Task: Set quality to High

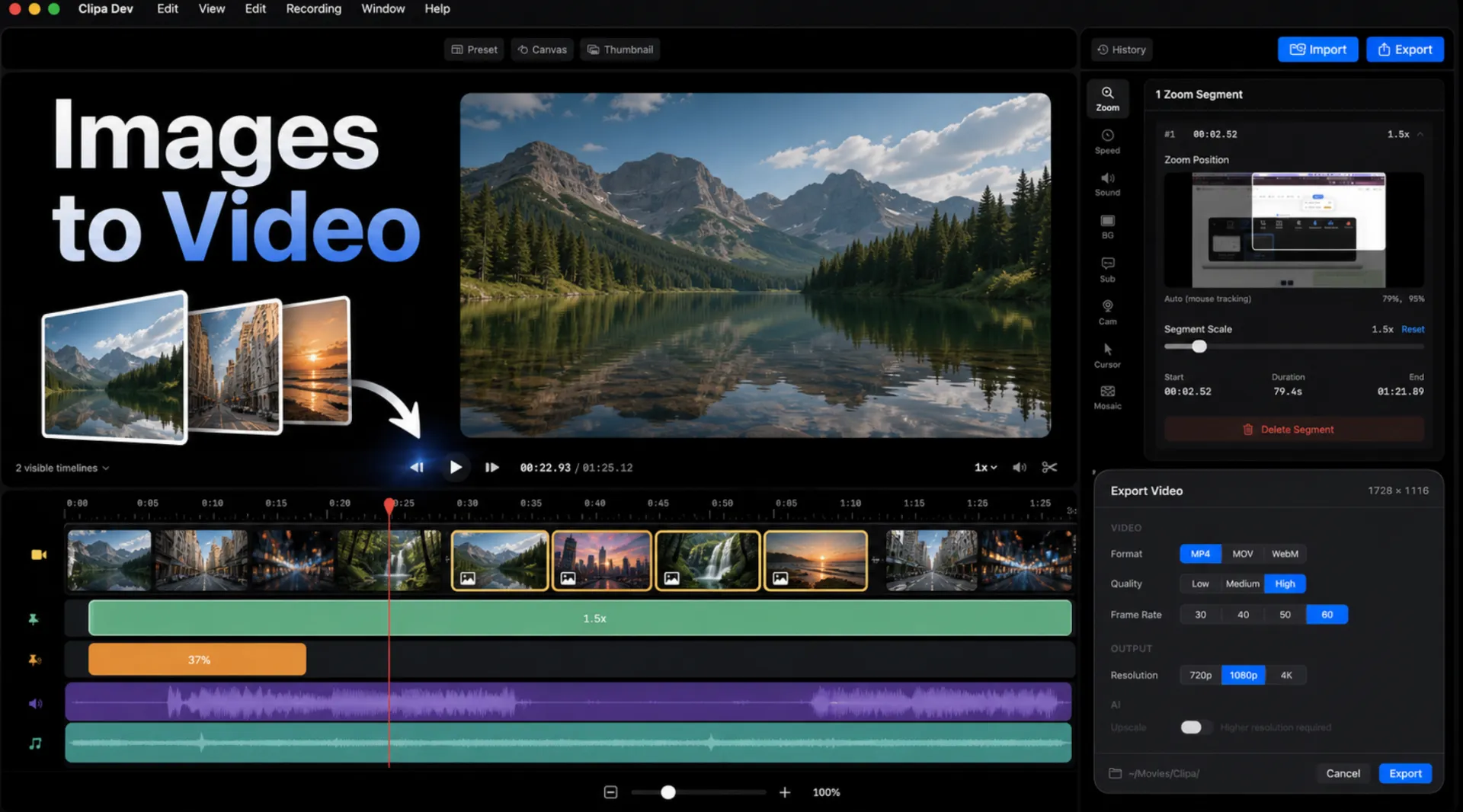Action: click(x=1285, y=583)
